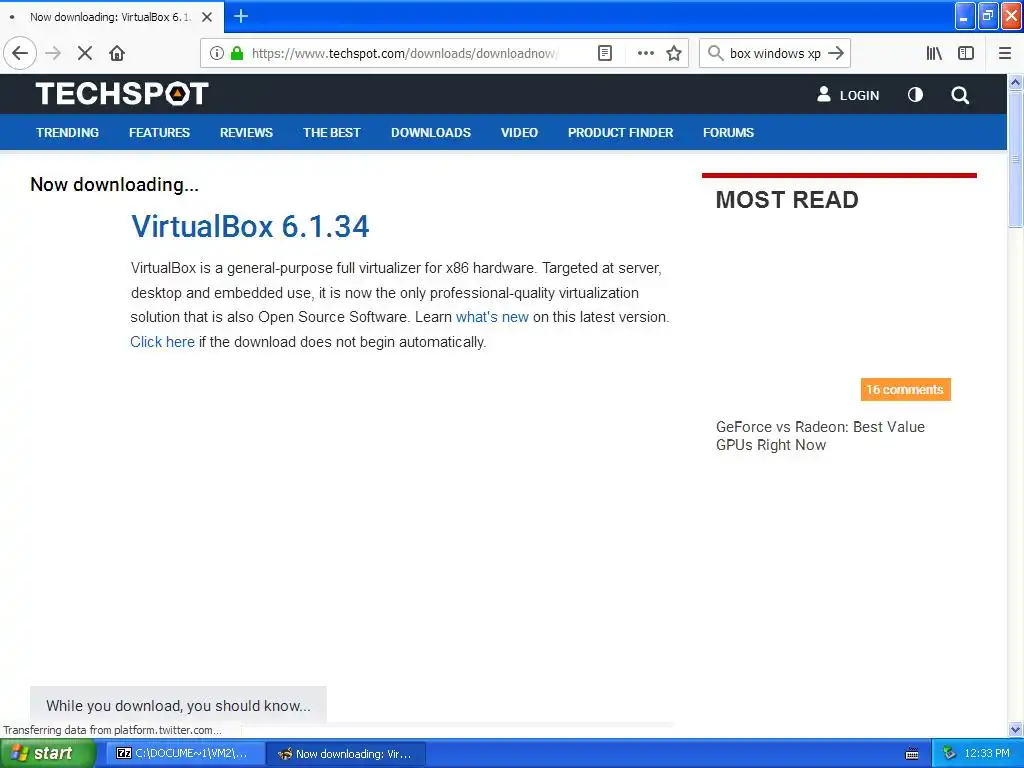Open the FEATURES section

coord(159,133)
